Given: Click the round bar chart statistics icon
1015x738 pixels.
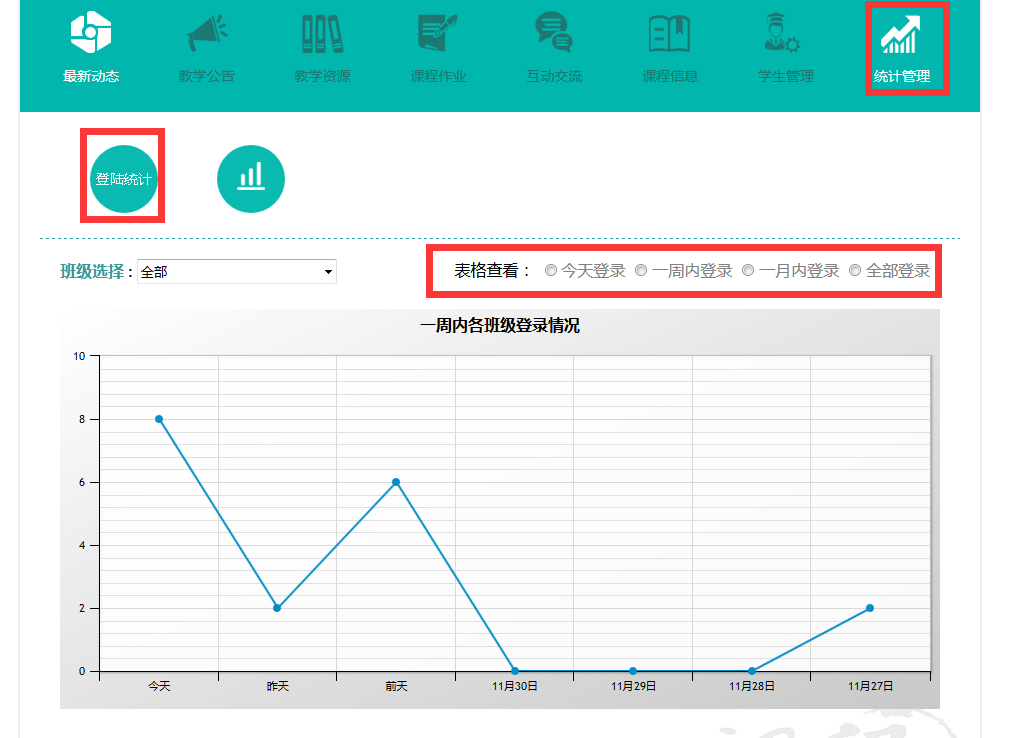Looking at the screenshot, I should (251, 179).
